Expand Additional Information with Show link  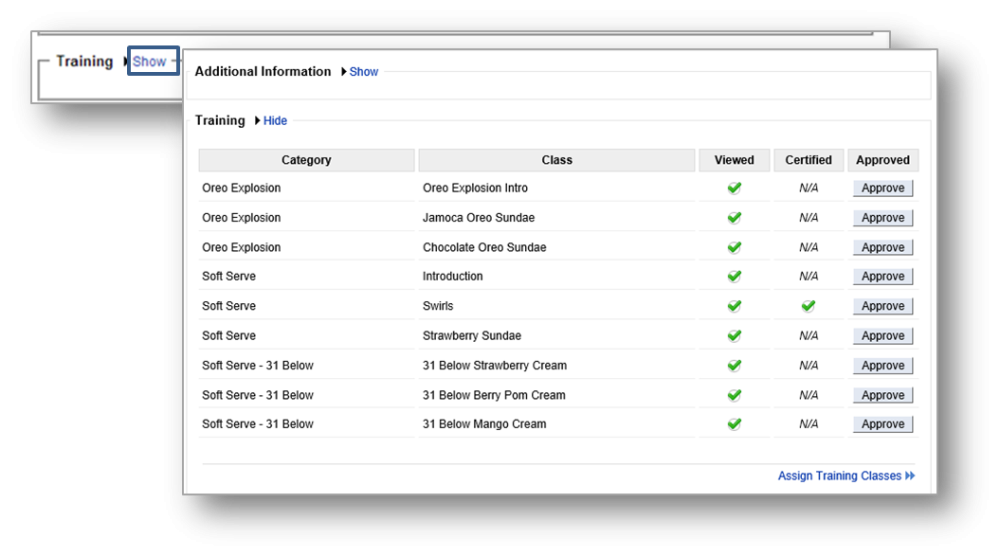point(364,72)
